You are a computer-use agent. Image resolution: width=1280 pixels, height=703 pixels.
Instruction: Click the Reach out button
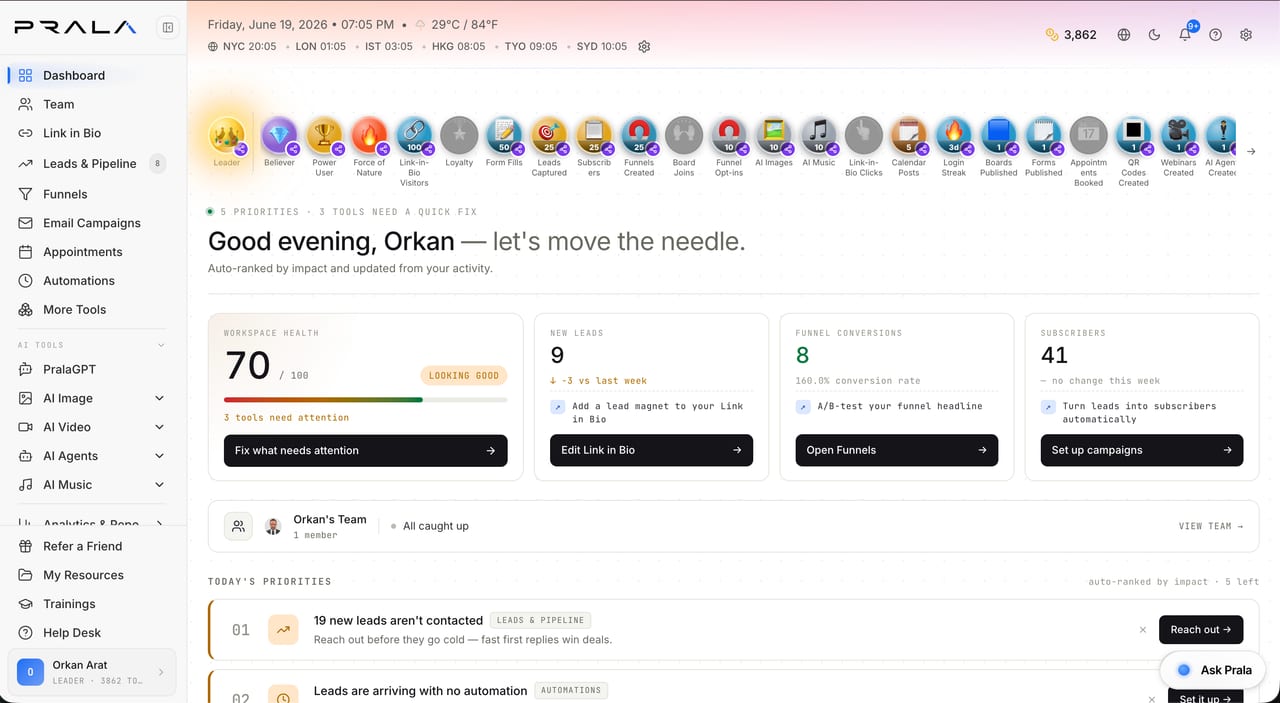[x=1201, y=630]
